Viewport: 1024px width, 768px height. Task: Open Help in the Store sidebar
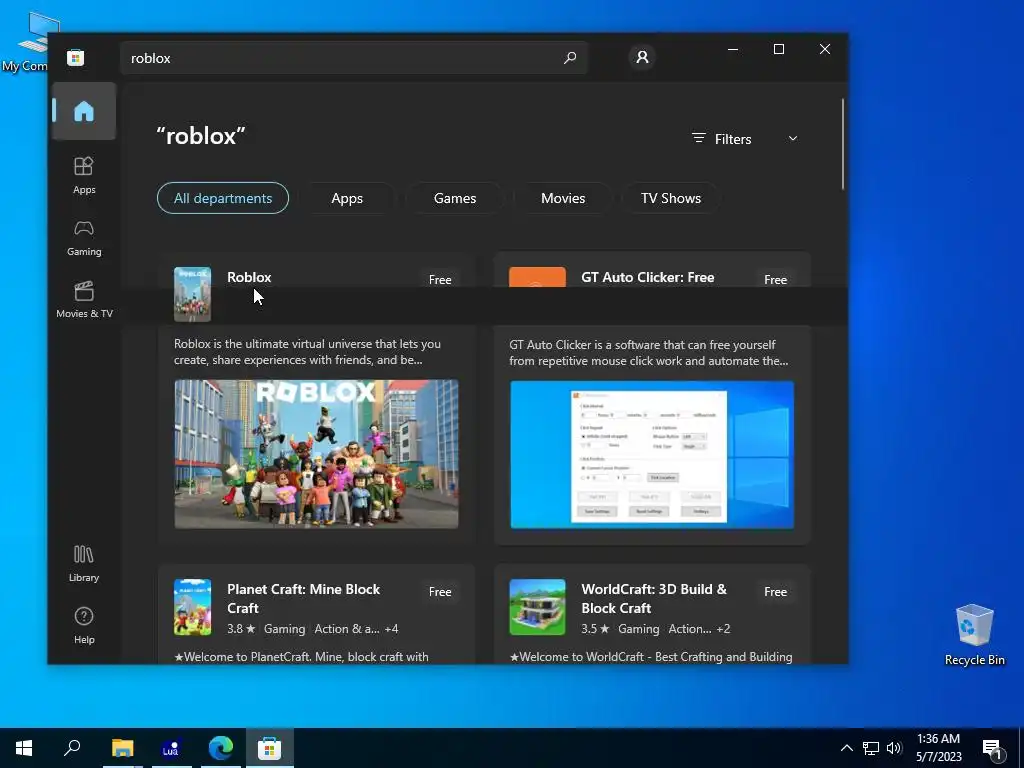pos(84,625)
